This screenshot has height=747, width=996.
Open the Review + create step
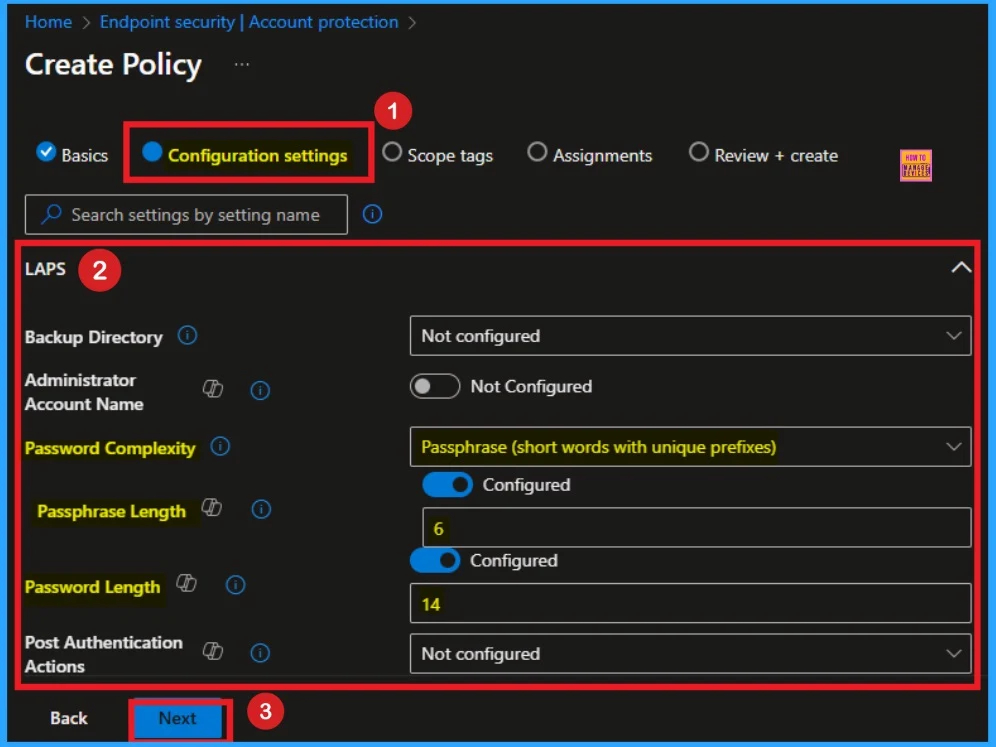click(x=764, y=154)
